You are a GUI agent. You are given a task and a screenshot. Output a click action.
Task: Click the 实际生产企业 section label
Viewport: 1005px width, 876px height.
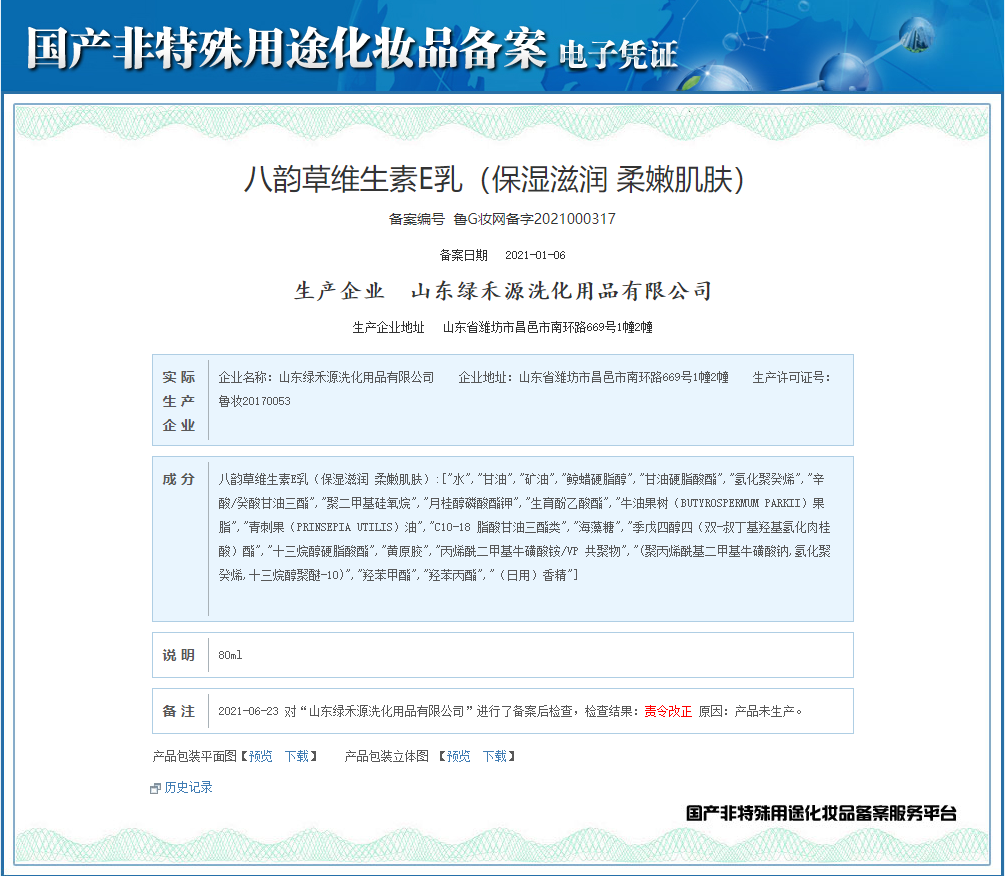179,401
